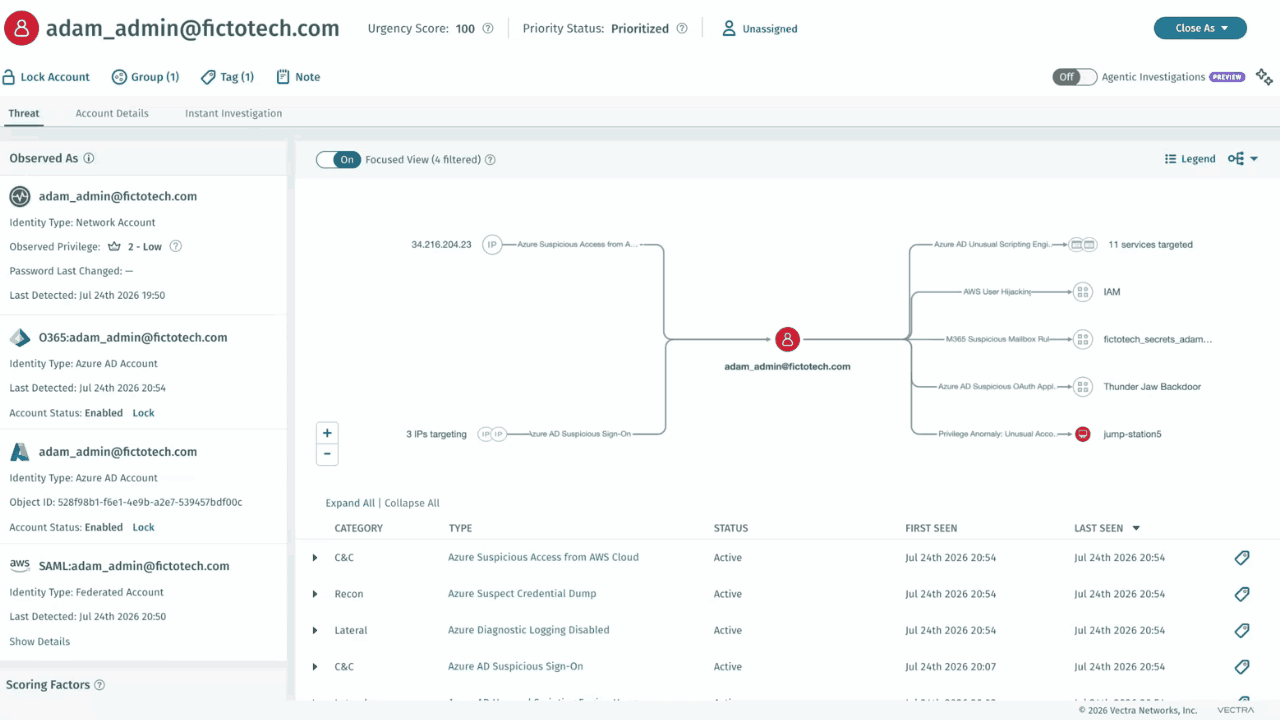Select the central adam_admin account node
This screenshot has width=1280, height=720.
[788, 340]
